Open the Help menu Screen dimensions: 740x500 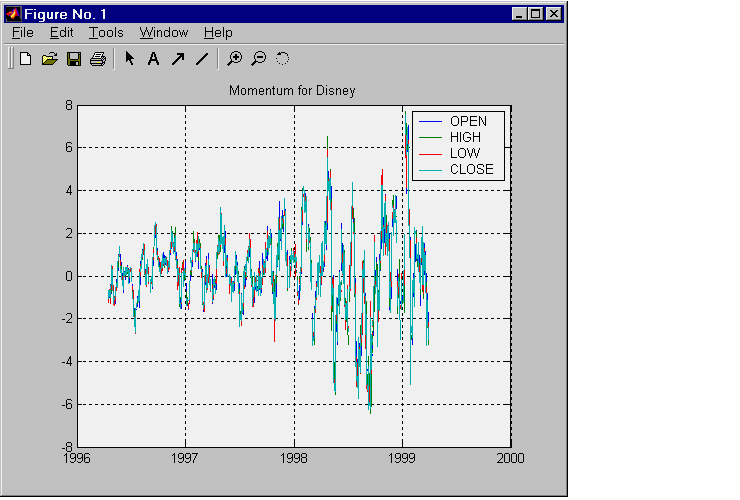click(x=218, y=33)
